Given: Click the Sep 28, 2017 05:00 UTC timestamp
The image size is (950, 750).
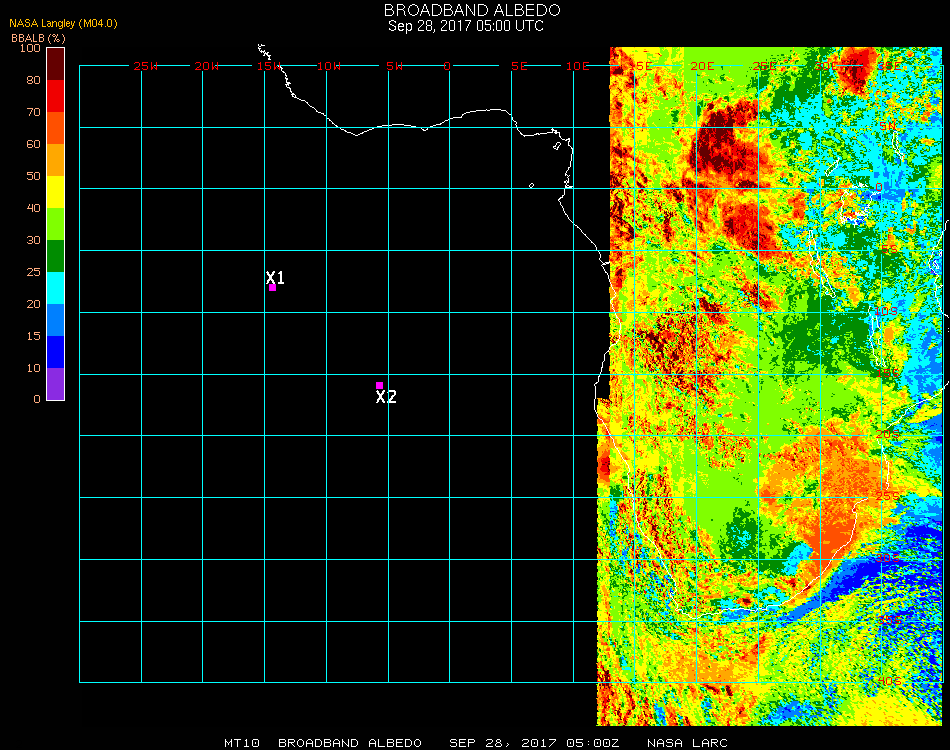Looking at the screenshot, I should pos(466,26).
